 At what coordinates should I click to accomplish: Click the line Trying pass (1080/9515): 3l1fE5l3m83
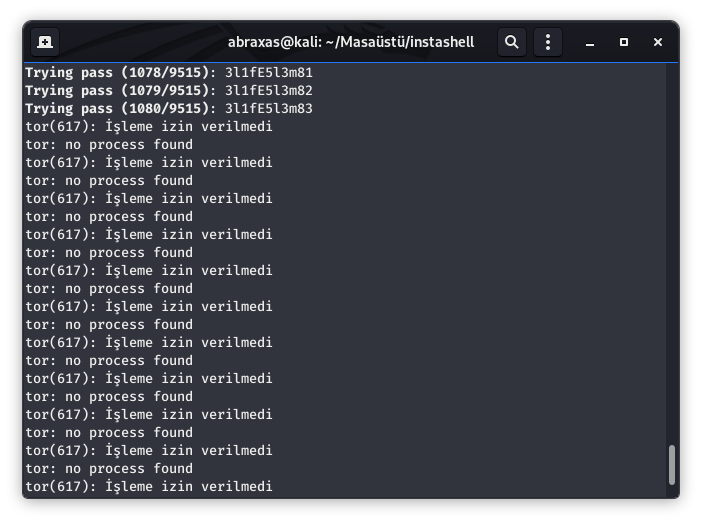[169, 108]
